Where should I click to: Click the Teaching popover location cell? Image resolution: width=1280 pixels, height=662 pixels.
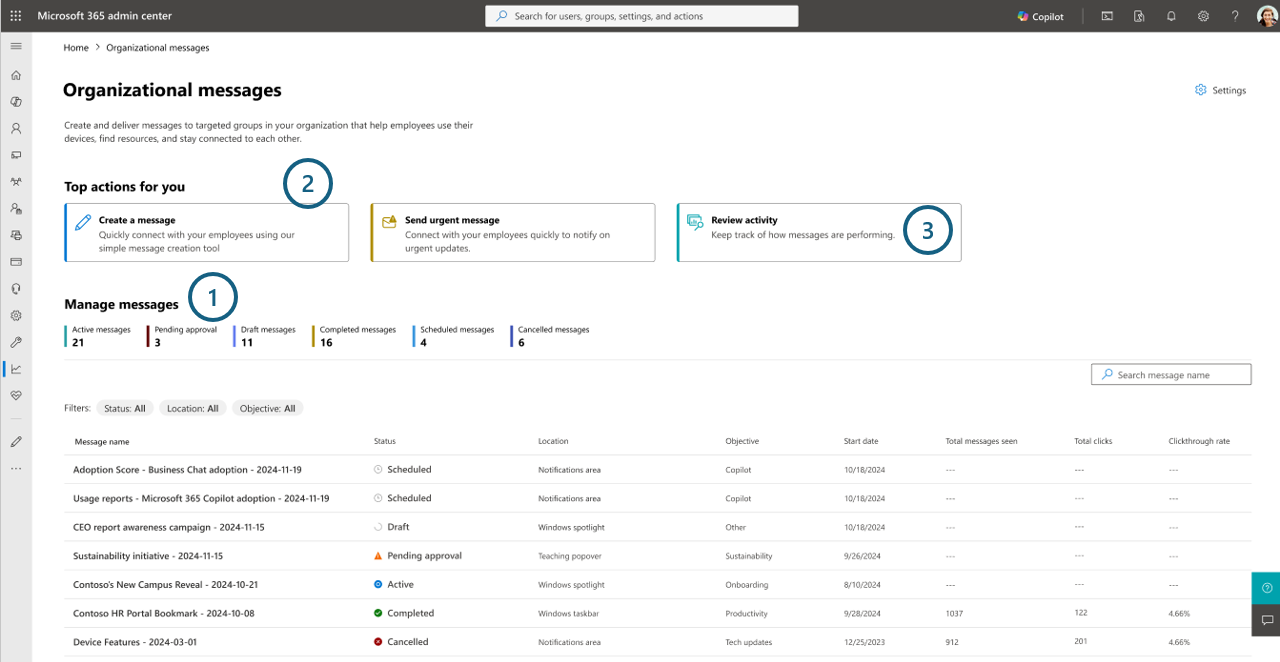pos(570,556)
